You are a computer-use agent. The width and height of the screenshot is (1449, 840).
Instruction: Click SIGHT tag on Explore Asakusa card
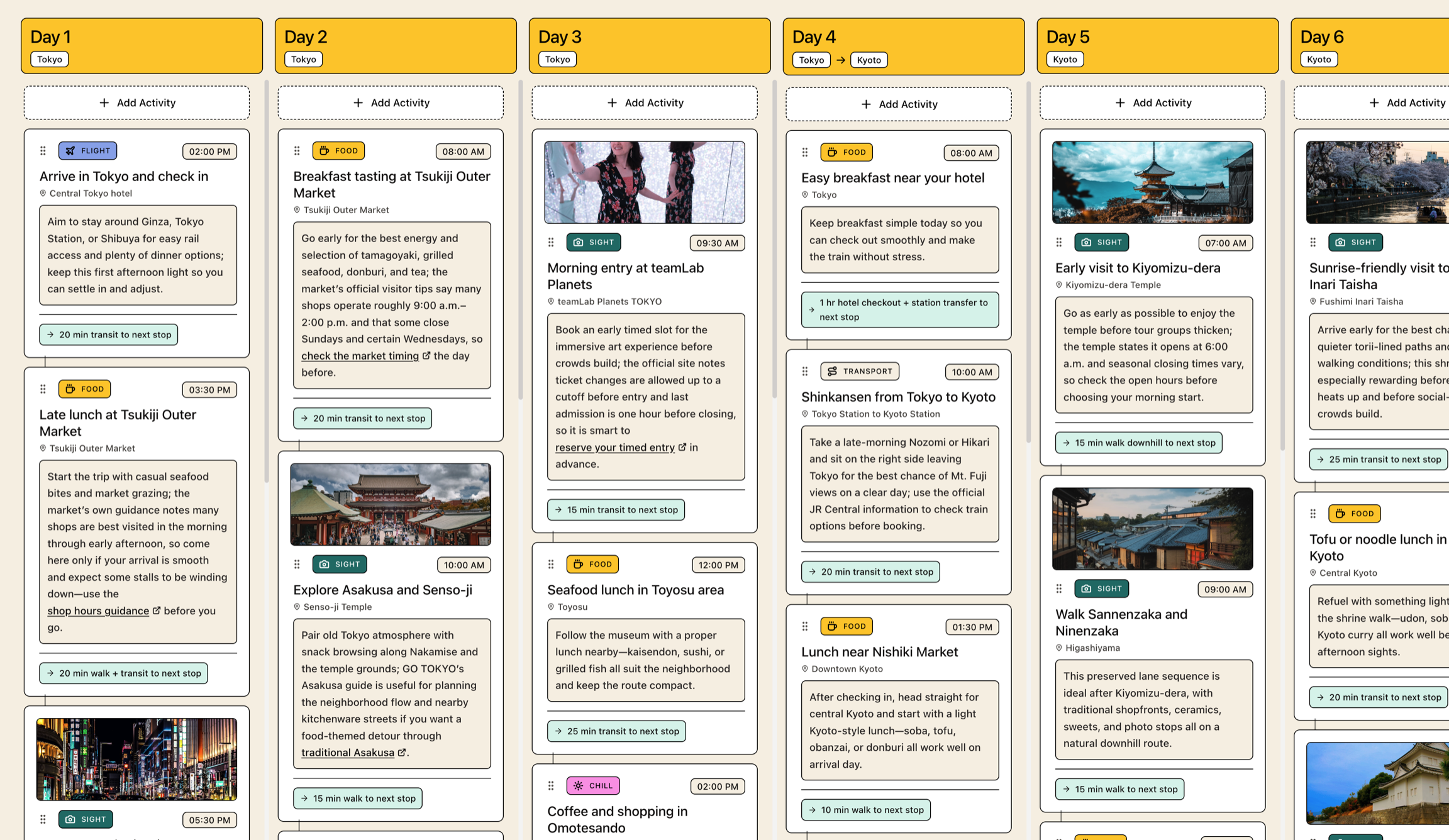point(340,565)
